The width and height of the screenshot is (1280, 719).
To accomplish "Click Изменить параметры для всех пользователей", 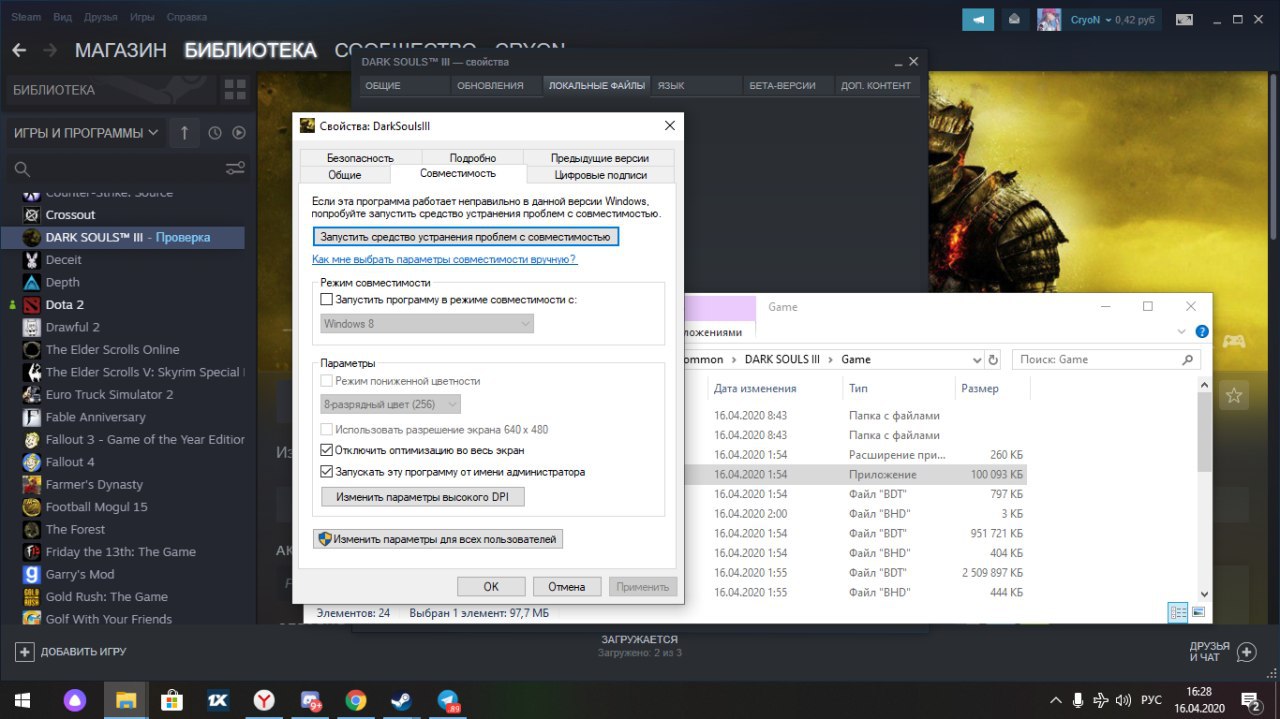I will (438, 539).
